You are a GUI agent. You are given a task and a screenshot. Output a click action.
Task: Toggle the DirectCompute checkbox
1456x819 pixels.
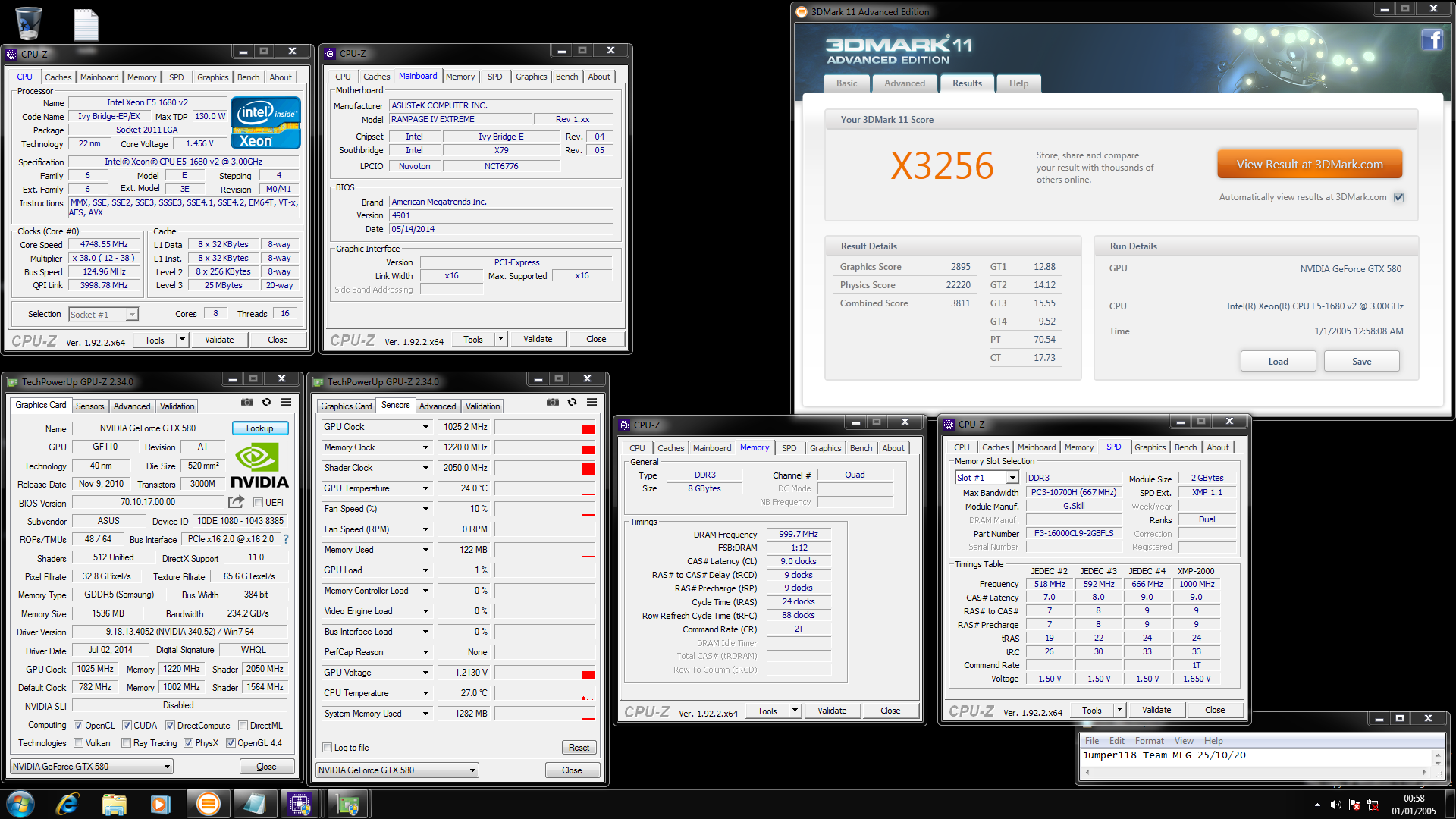tap(170, 726)
